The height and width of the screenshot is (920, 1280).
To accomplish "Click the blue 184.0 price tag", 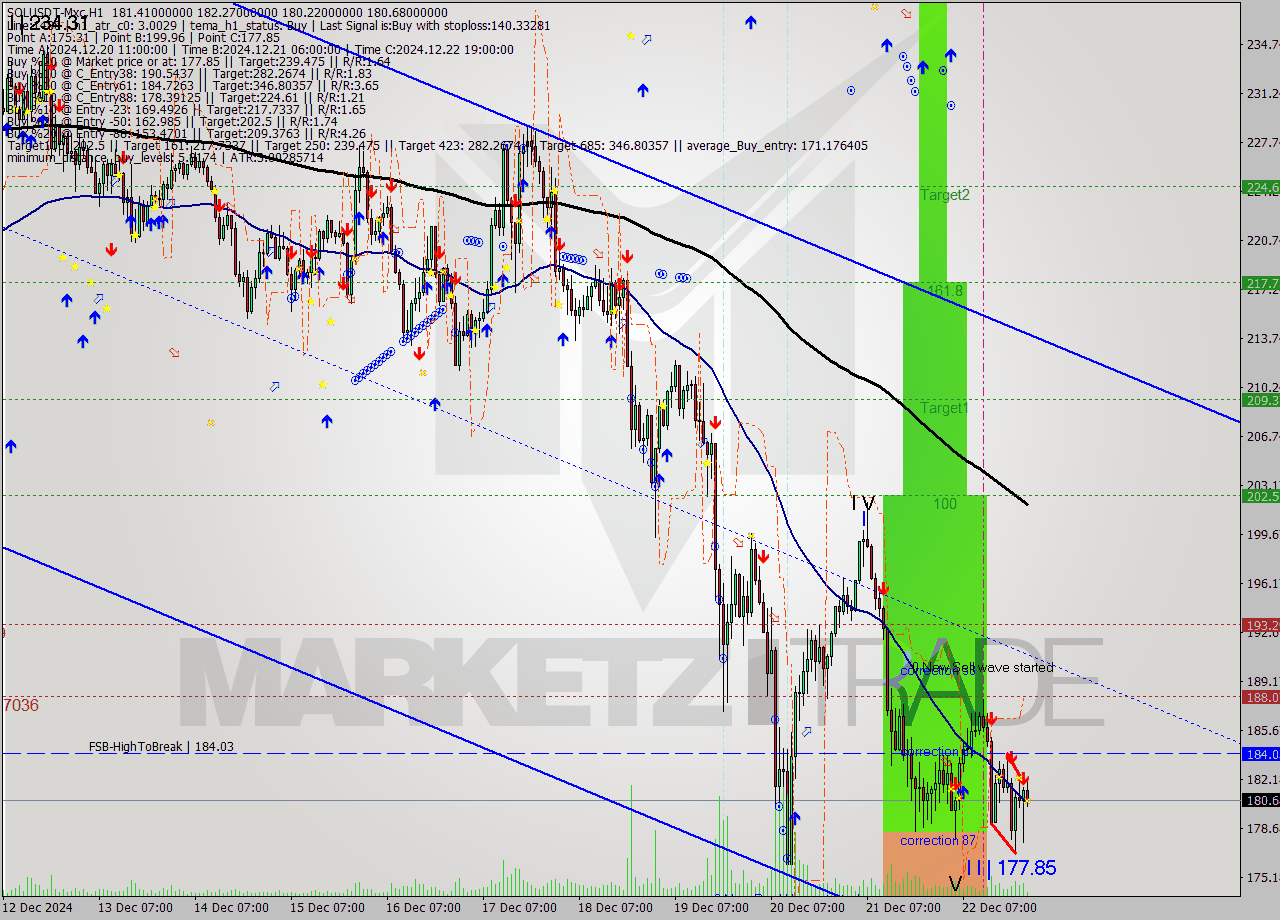I will (x=1260, y=753).
